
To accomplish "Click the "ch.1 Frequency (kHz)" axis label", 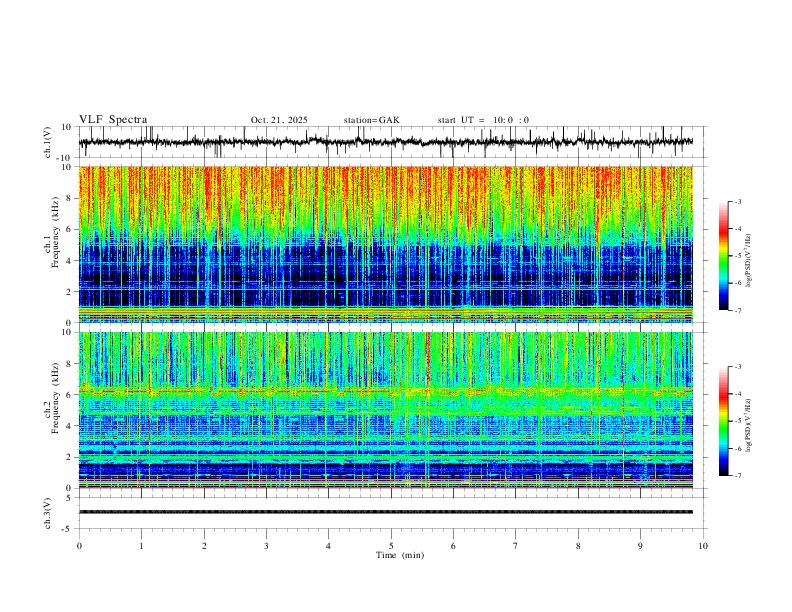I will pyautogui.click(x=51, y=231).
